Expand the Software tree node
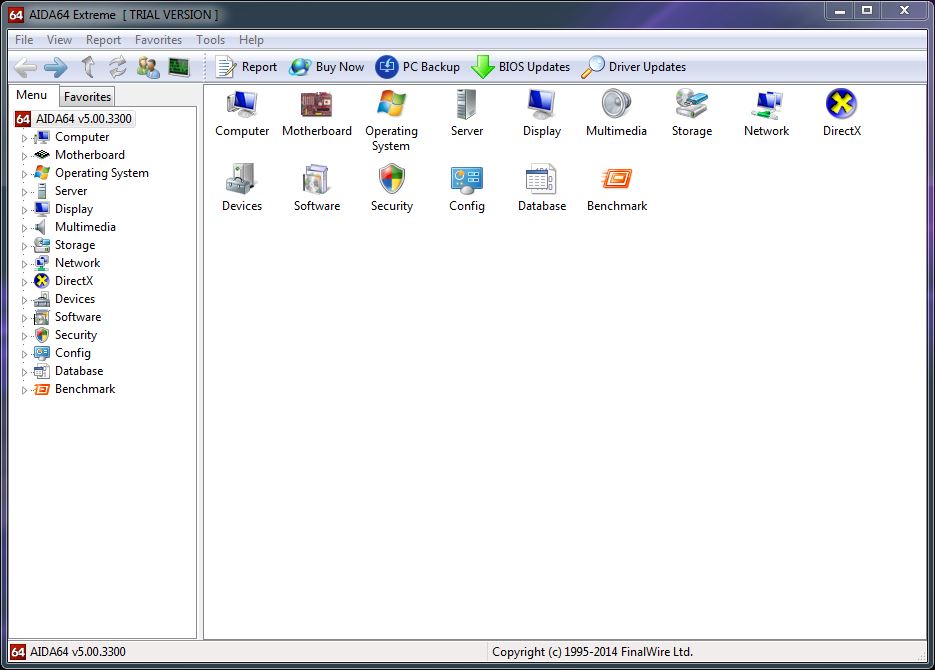This screenshot has height=670, width=935. 24,318
